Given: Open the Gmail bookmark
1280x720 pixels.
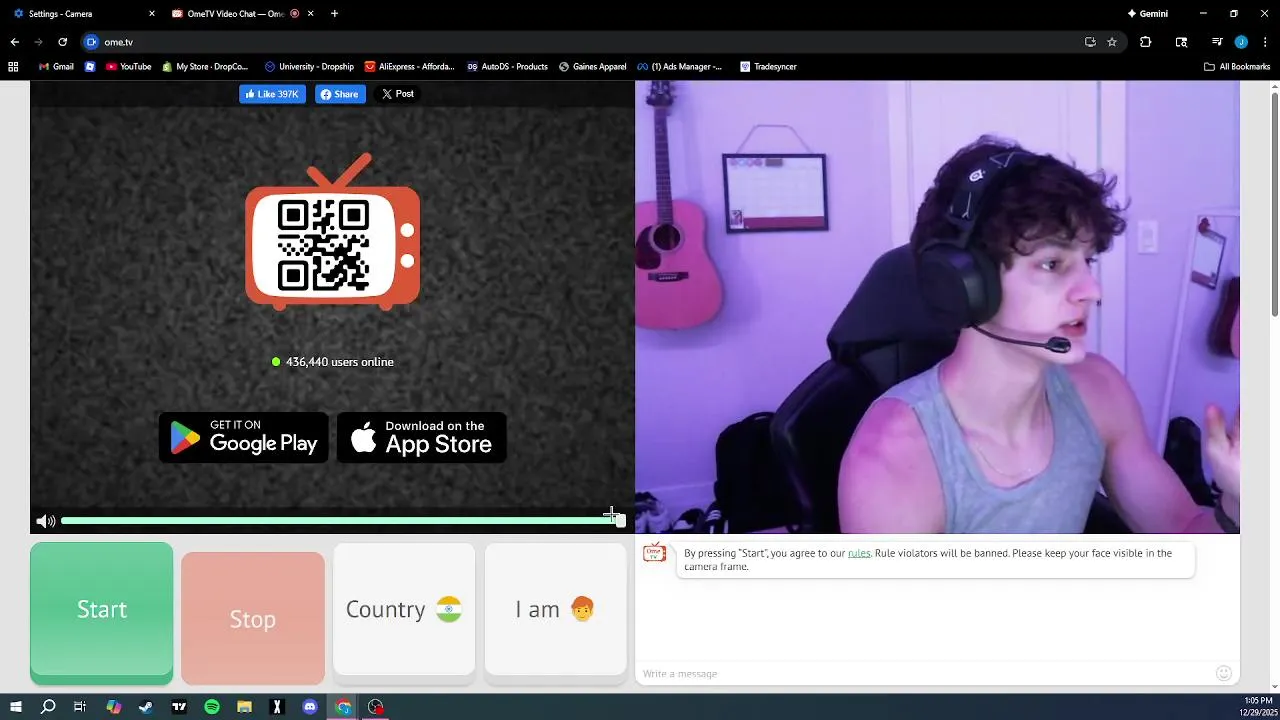Looking at the screenshot, I should [x=56, y=67].
